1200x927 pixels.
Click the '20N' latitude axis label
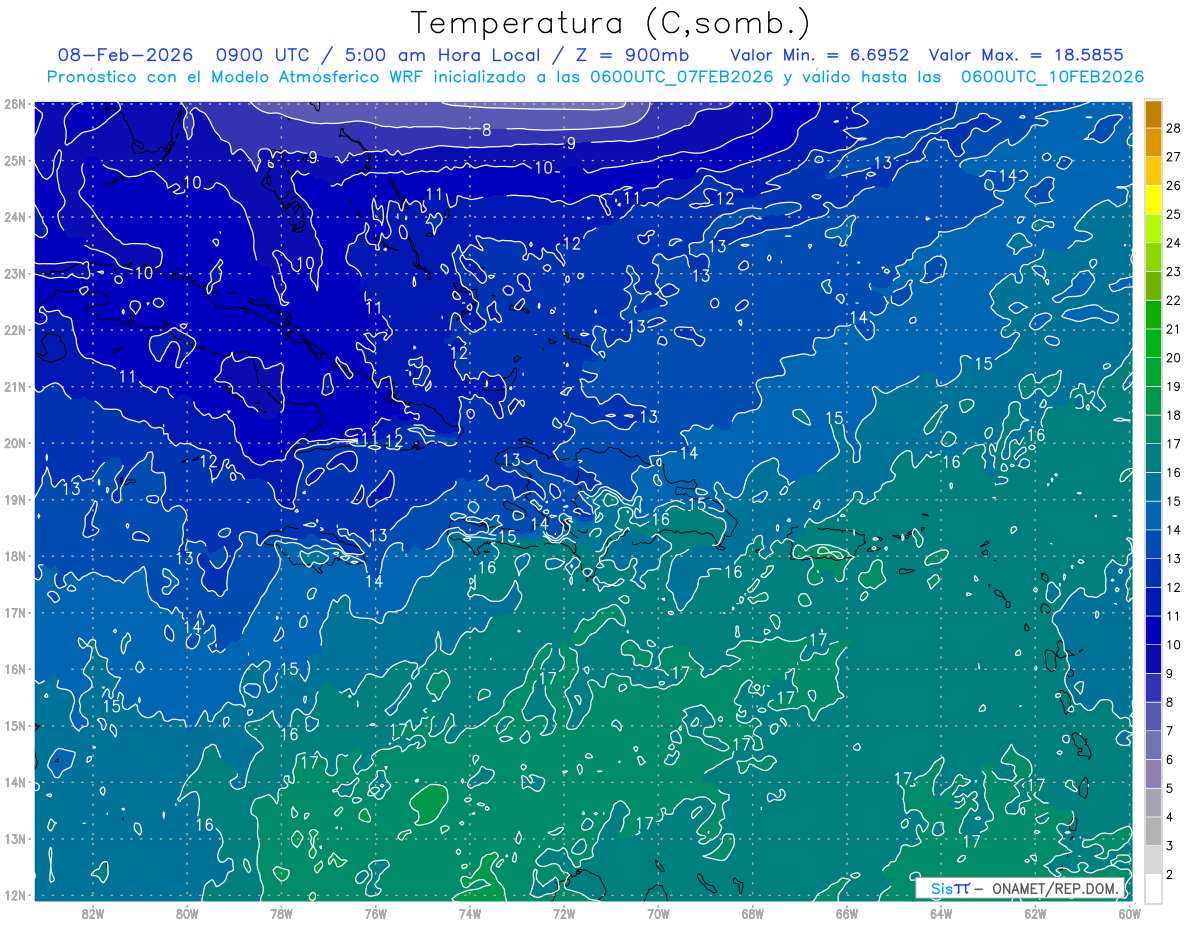[14, 443]
